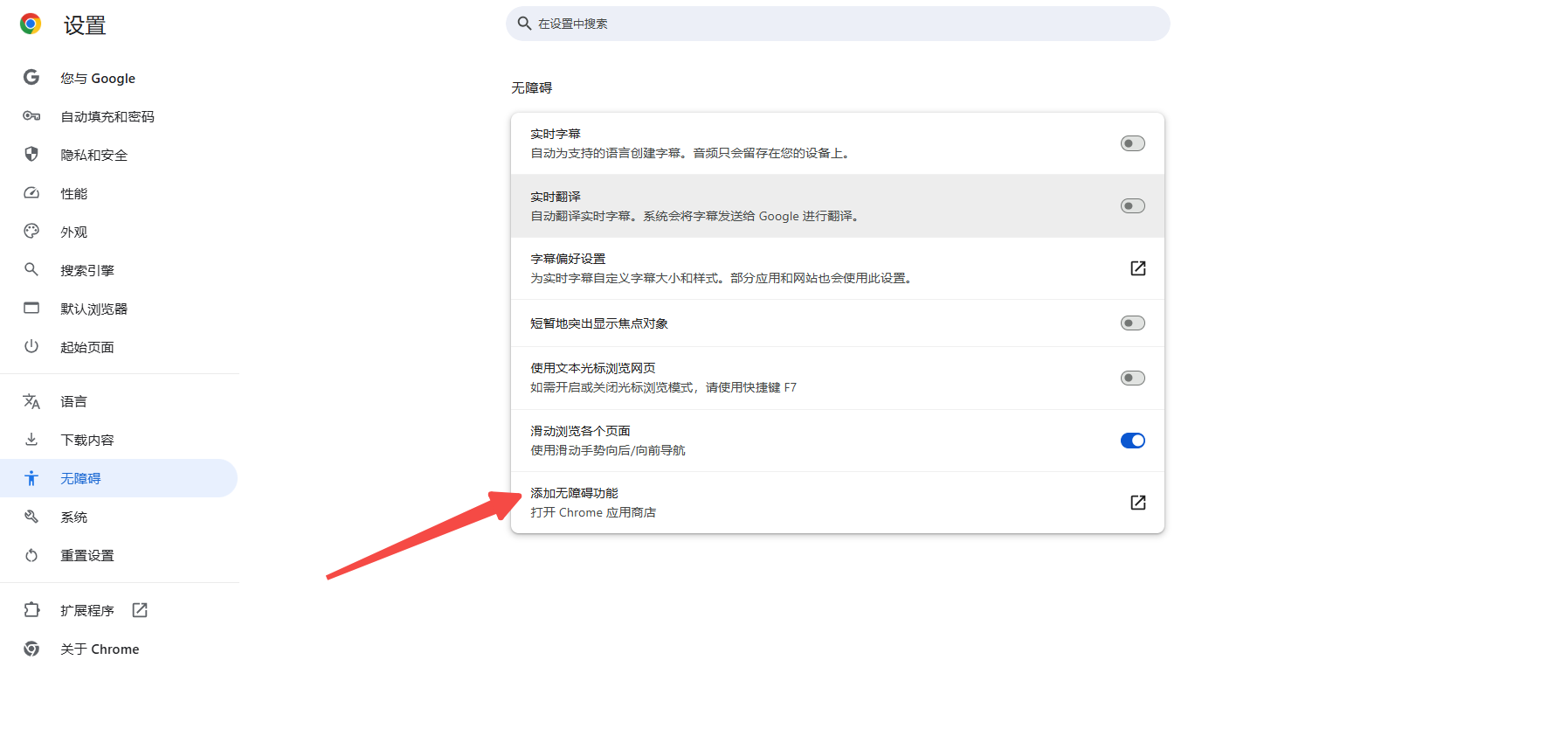Open 隐私和安全 settings
Image resolution: width=1568 pixels, height=743 pixels.
coord(119,155)
